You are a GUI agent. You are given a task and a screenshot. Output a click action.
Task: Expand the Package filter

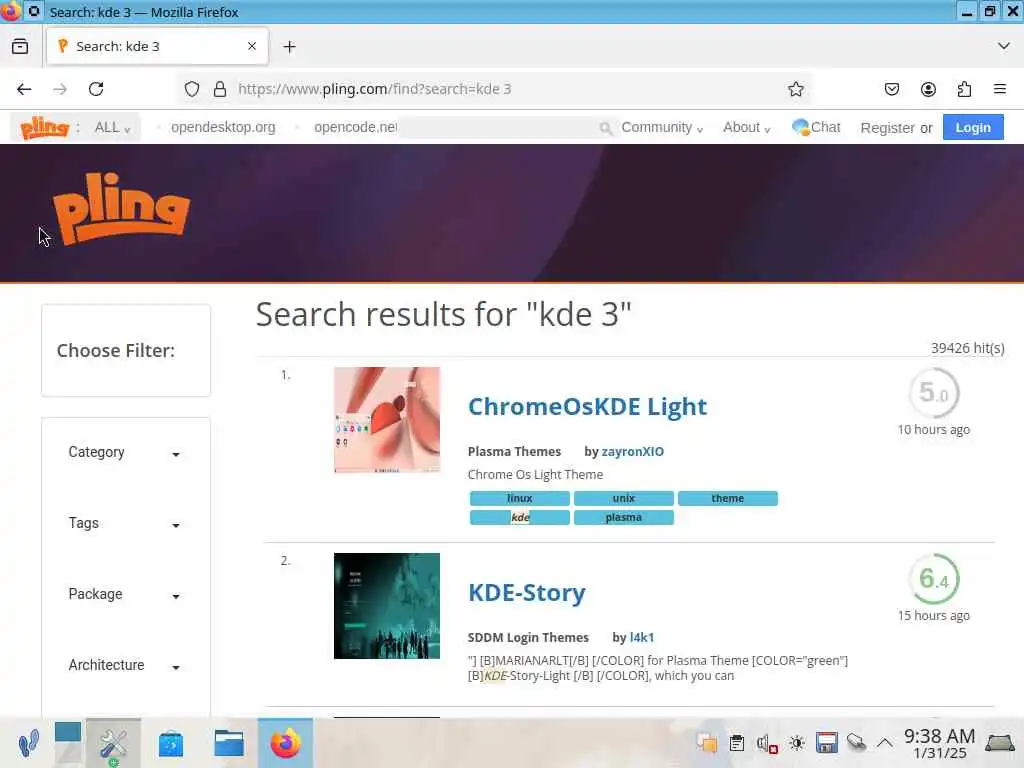[x=124, y=594]
